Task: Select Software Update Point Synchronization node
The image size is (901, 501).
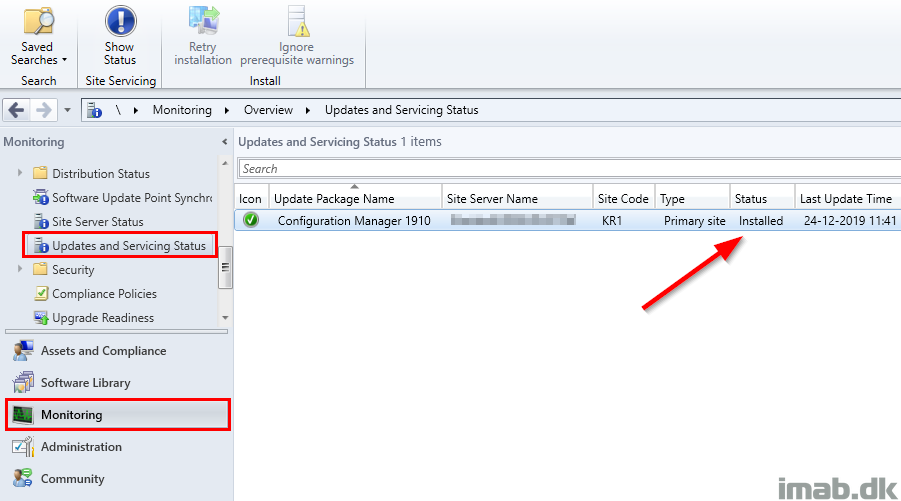Action: (132, 198)
